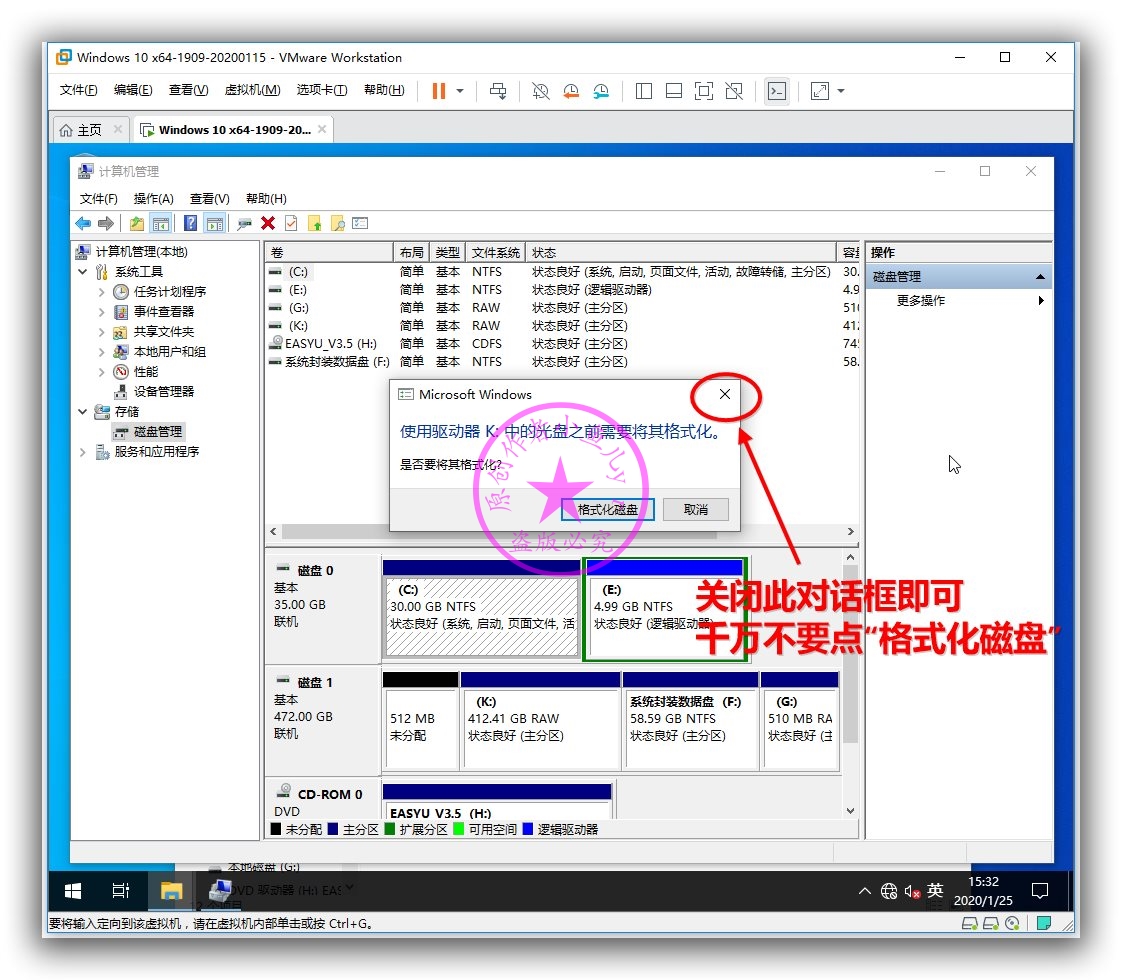The image size is (1122, 980).
Task: Click the 磁盘 1 disk label
Action: point(315,683)
